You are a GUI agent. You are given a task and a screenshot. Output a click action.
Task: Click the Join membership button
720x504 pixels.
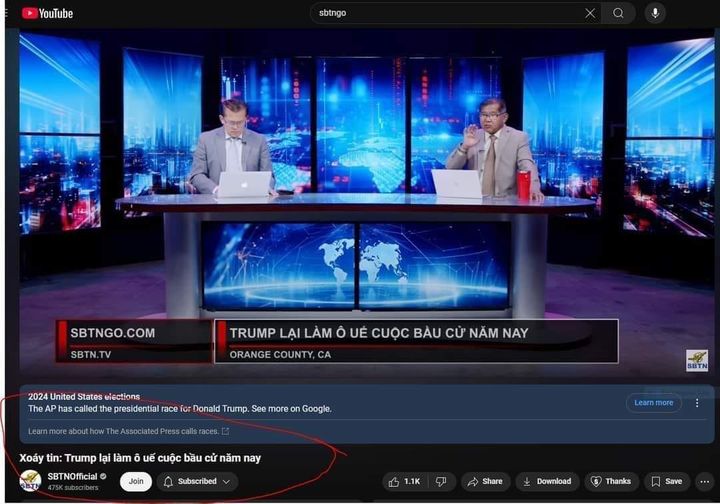click(136, 481)
